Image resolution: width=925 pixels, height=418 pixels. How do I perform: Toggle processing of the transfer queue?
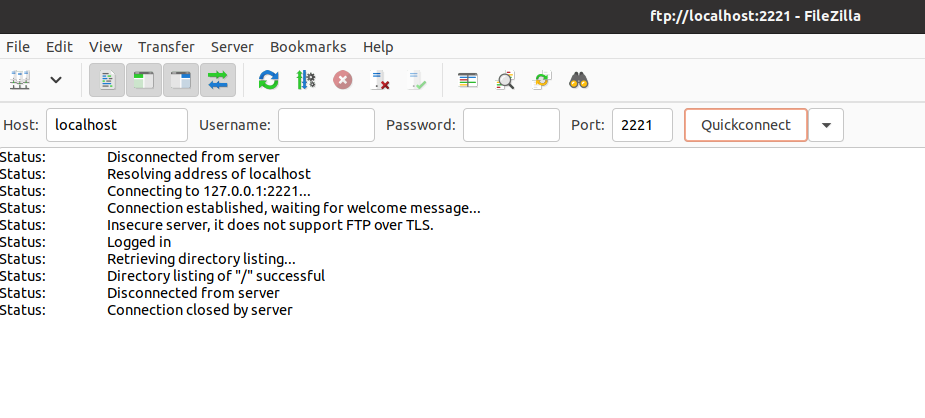(306, 80)
